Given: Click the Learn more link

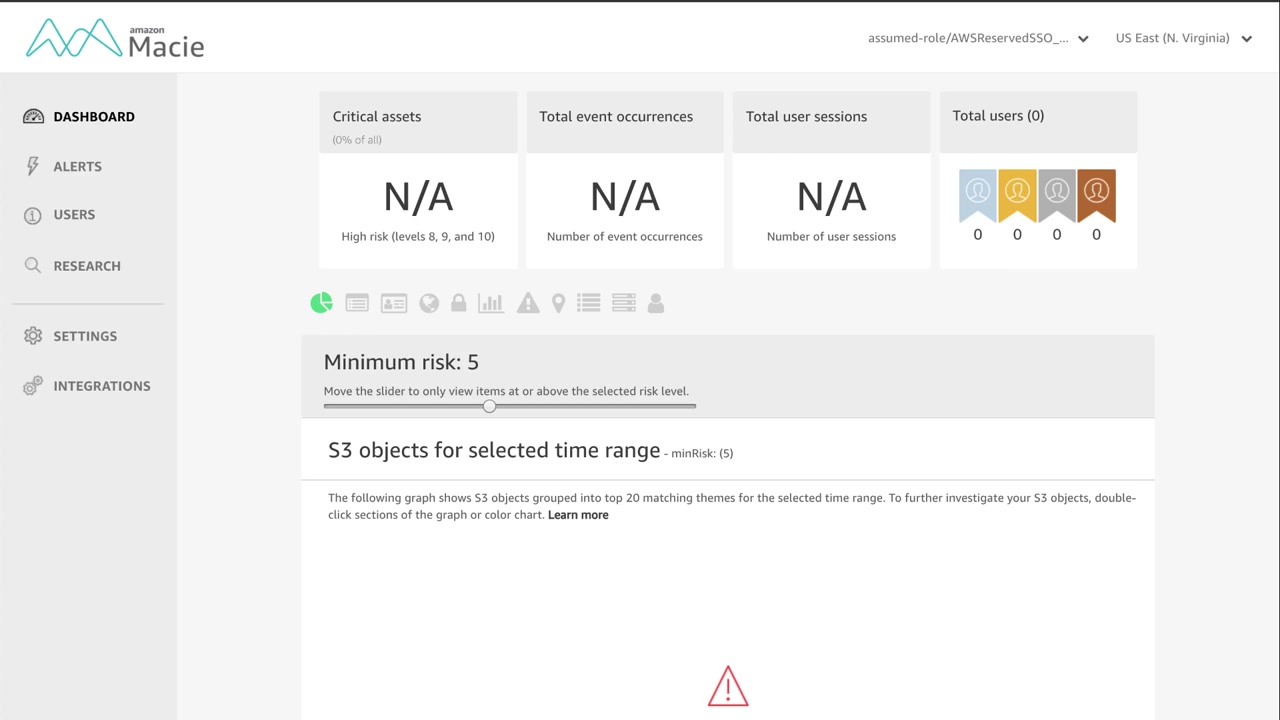Looking at the screenshot, I should click(578, 515).
